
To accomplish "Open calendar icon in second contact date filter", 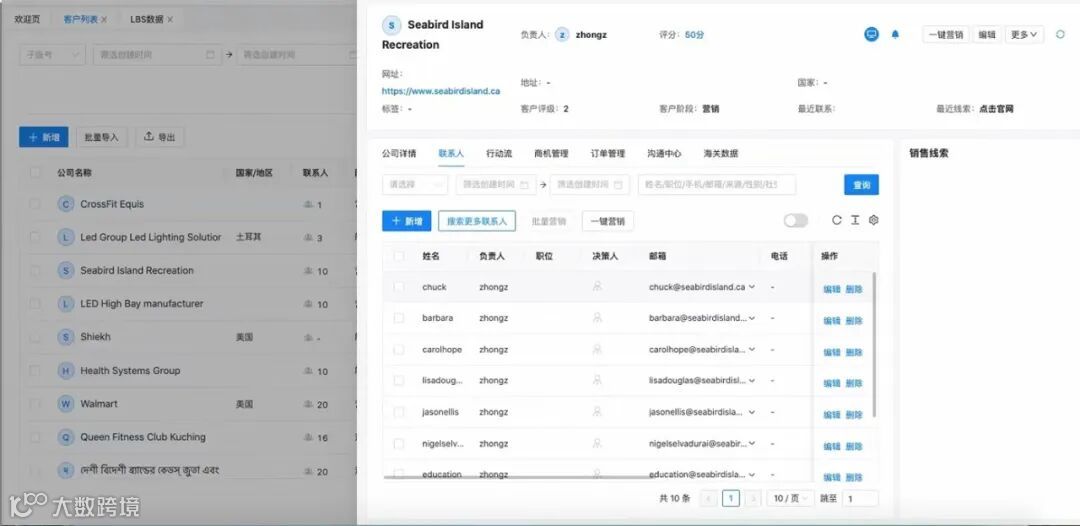I will click(x=618, y=185).
